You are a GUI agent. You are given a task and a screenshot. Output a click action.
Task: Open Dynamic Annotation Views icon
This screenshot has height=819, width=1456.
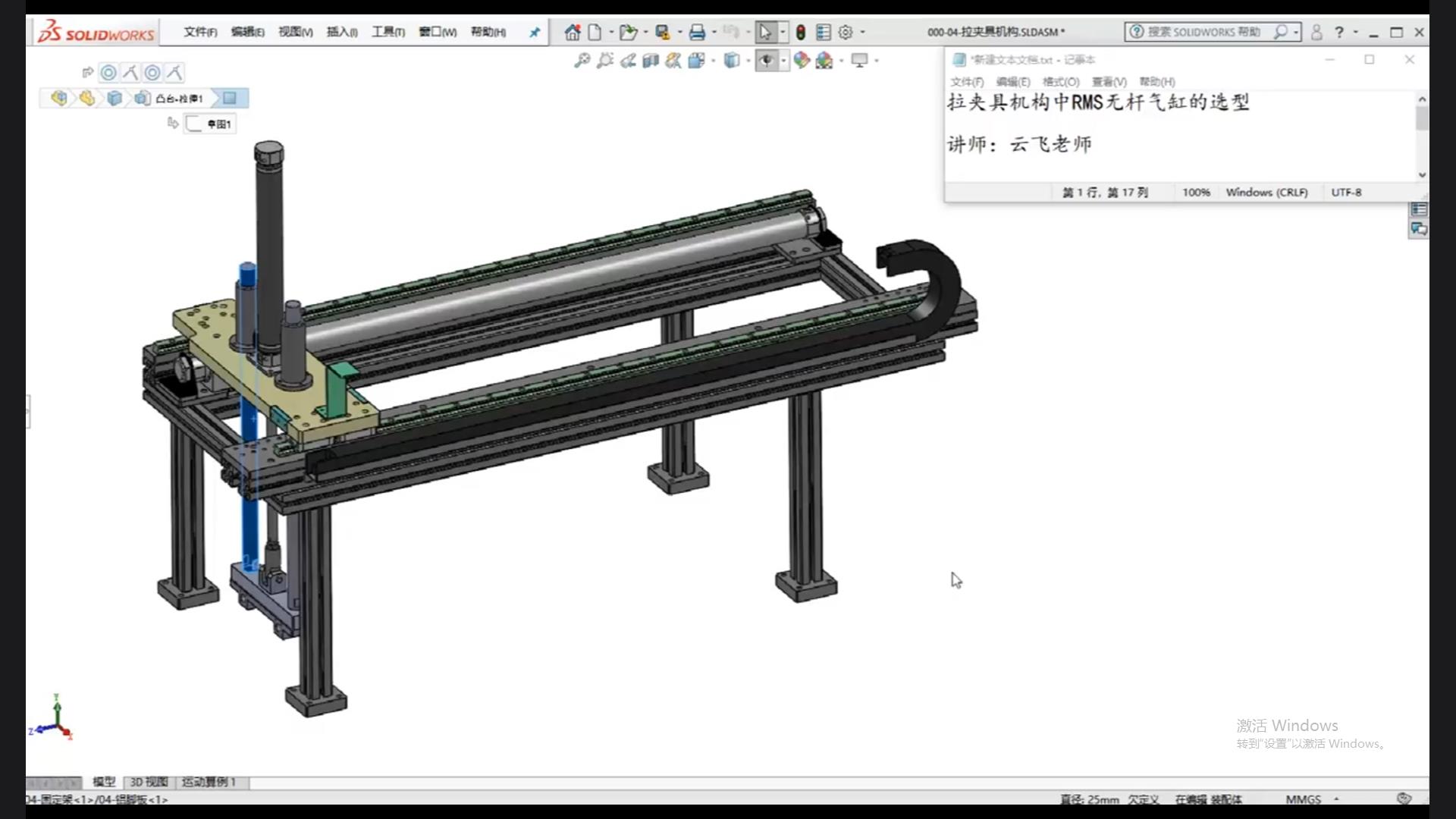click(673, 60)
